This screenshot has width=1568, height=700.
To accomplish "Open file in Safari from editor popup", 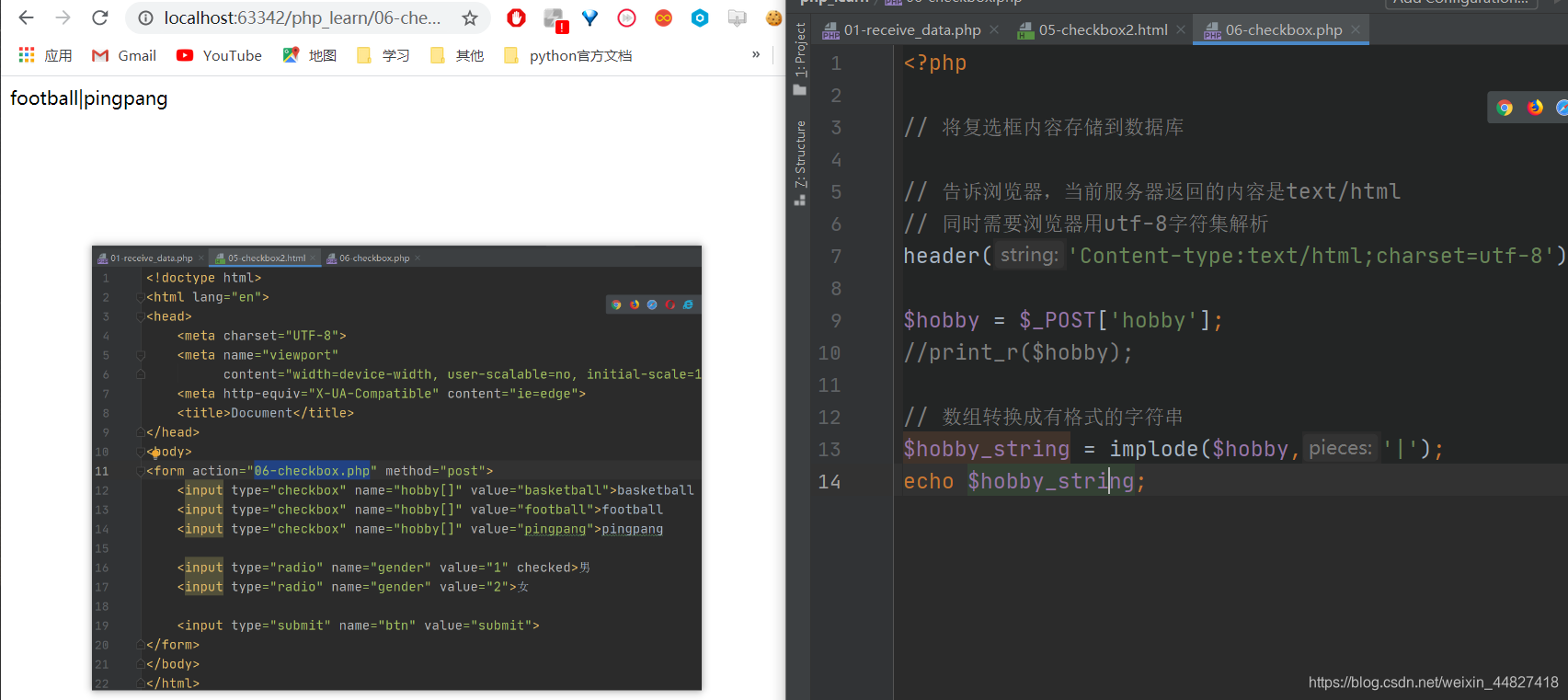I will pyautogui.click(x=1562, y=108).
